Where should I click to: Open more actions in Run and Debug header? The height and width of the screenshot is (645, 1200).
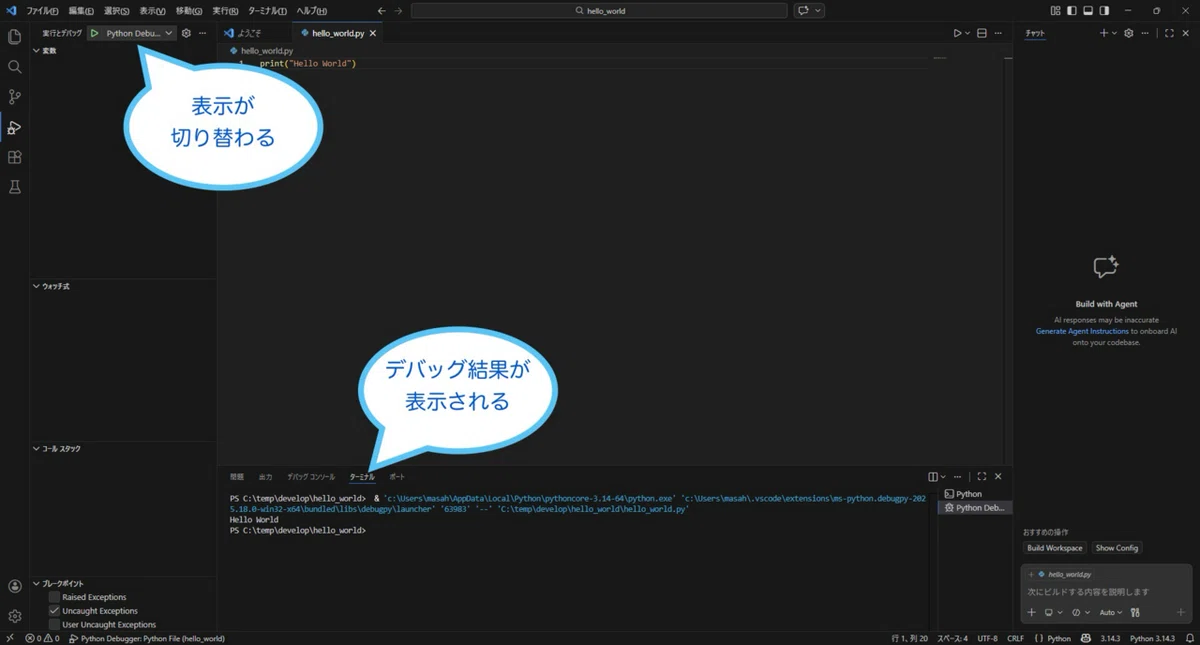point(203,33)
